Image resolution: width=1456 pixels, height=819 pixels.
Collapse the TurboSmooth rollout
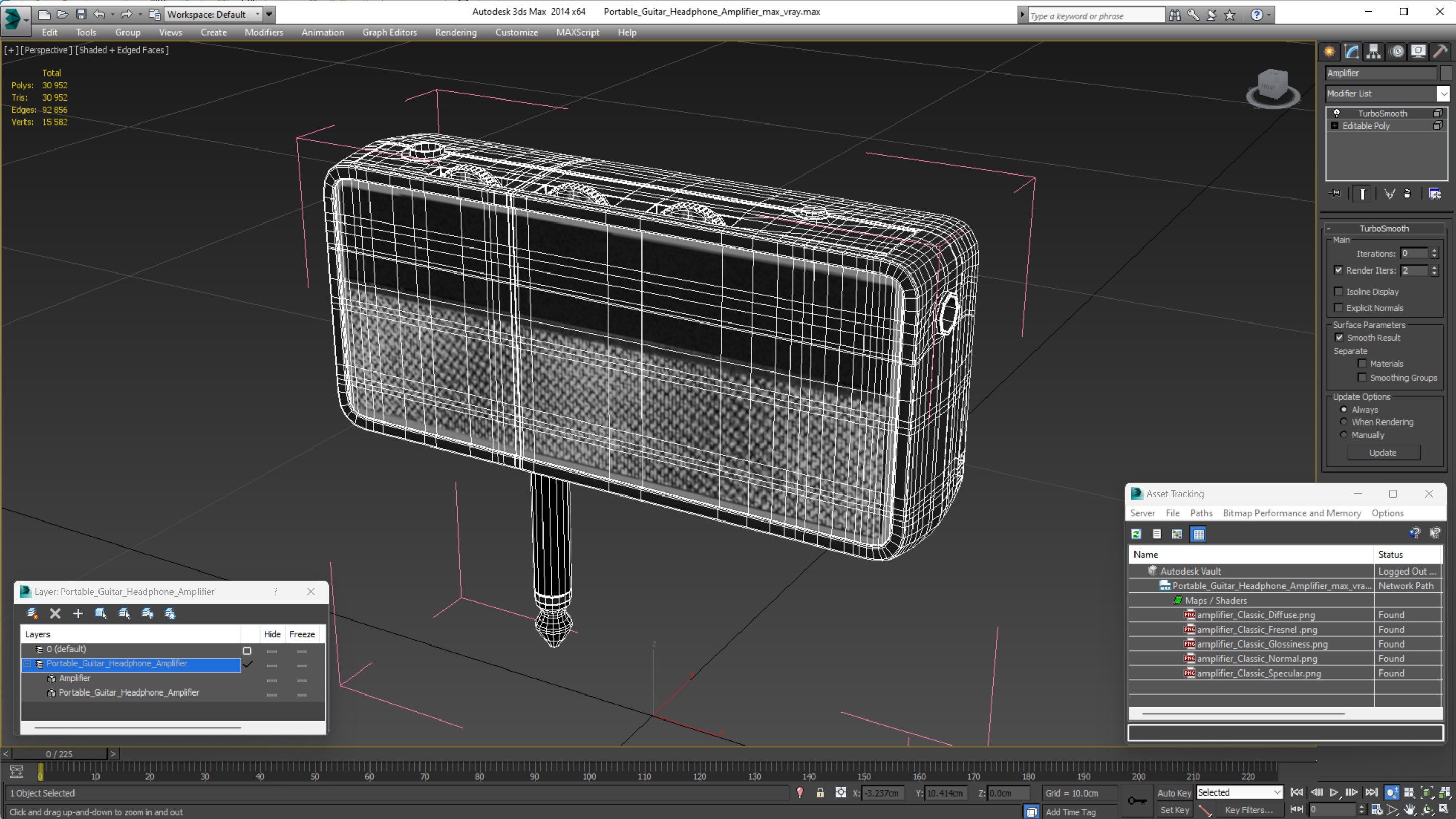pos(1384,228)
